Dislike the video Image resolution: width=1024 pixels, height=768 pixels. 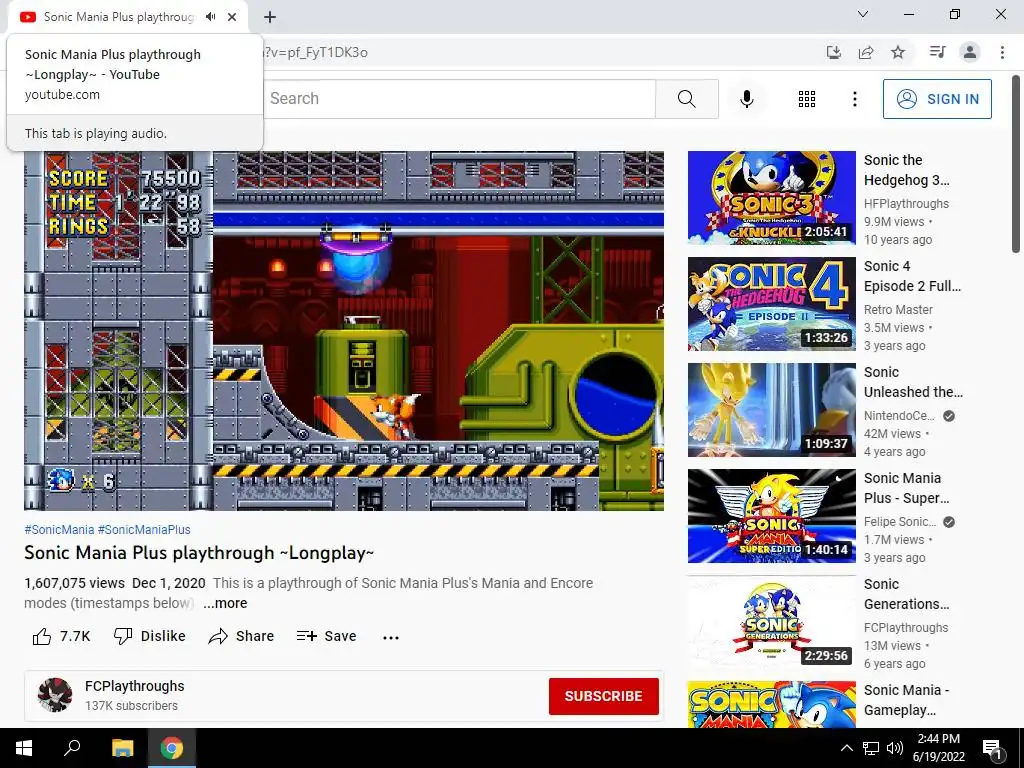coord(150,636)
